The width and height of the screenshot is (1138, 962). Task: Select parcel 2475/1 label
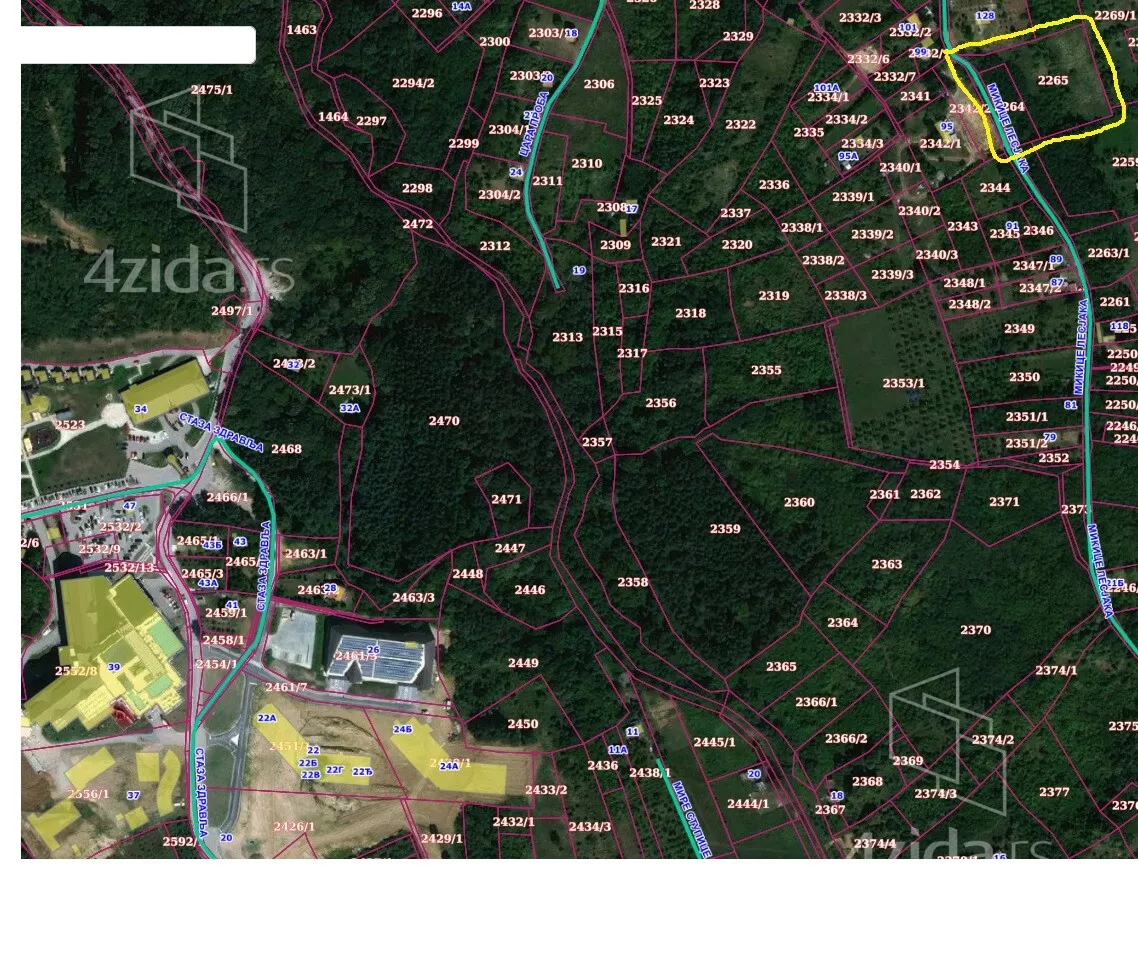pos(211,90)
